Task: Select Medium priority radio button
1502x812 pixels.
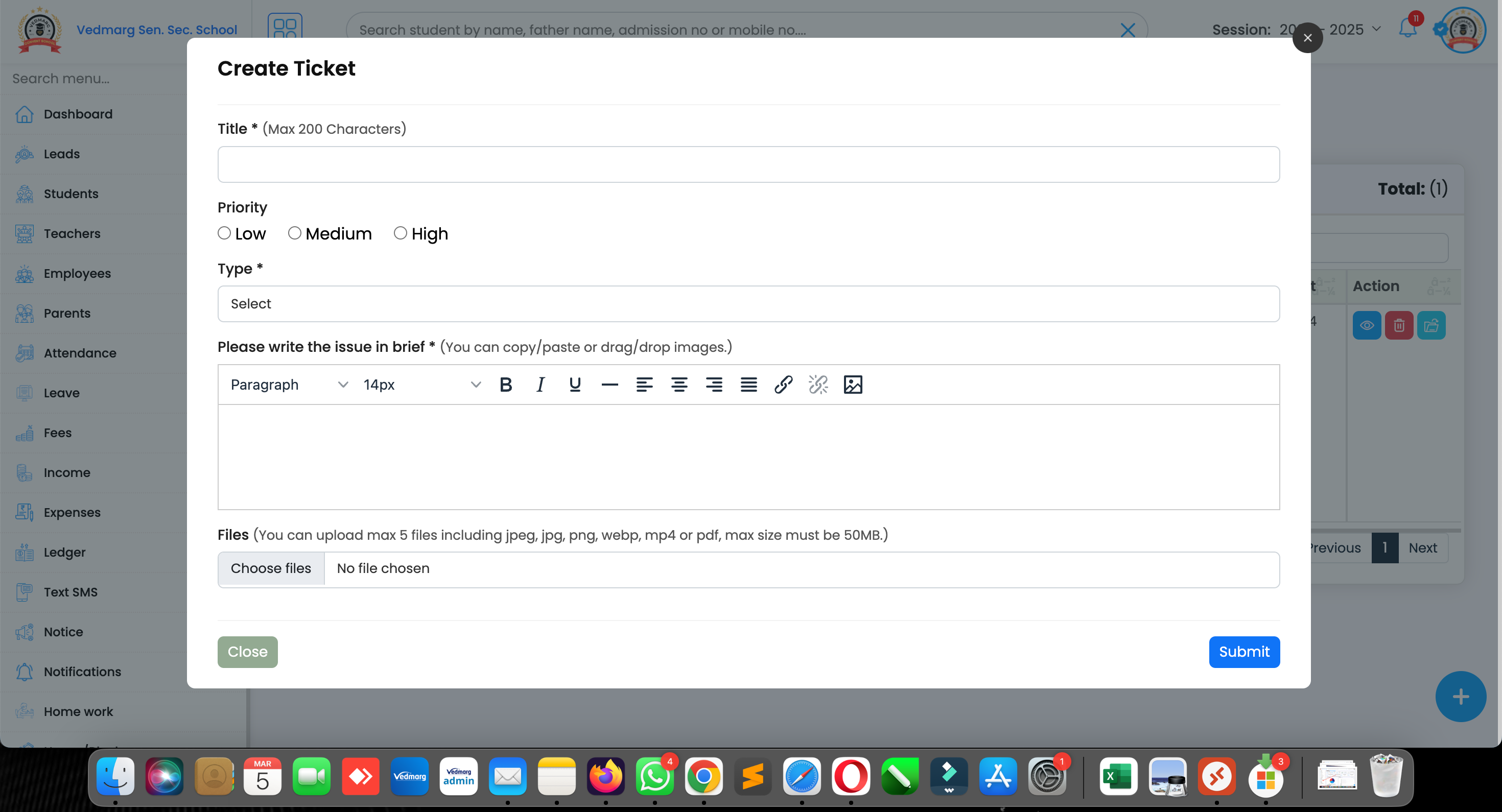Action: click(x=294, y=233)
